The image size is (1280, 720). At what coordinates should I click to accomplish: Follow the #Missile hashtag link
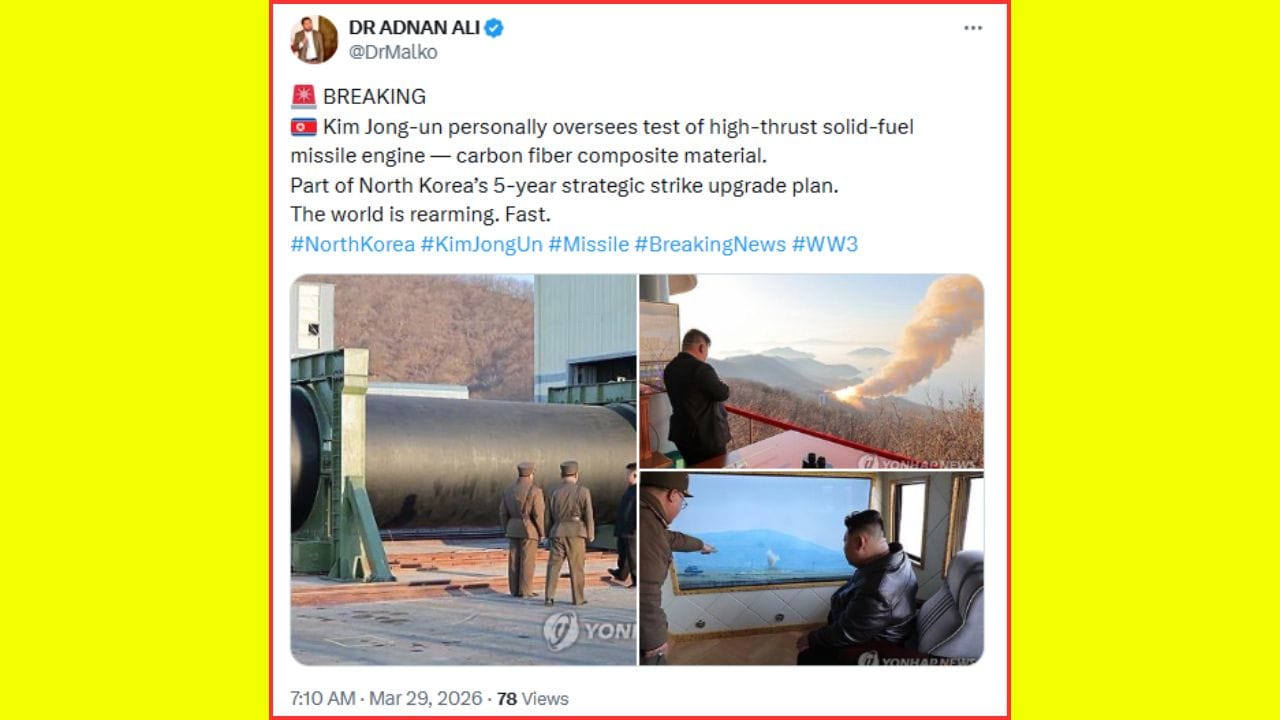(589, 244)
